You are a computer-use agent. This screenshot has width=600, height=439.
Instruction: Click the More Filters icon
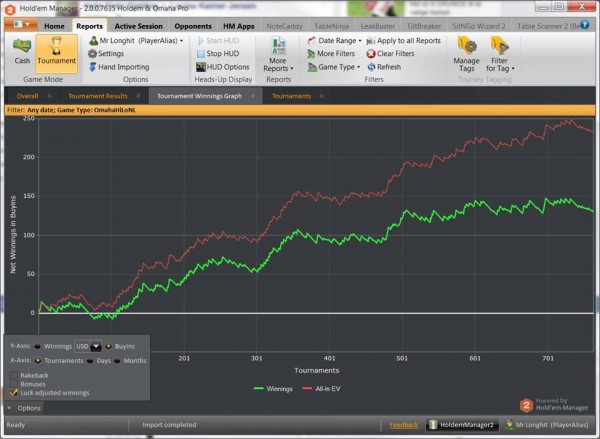[x=311, y=54]
